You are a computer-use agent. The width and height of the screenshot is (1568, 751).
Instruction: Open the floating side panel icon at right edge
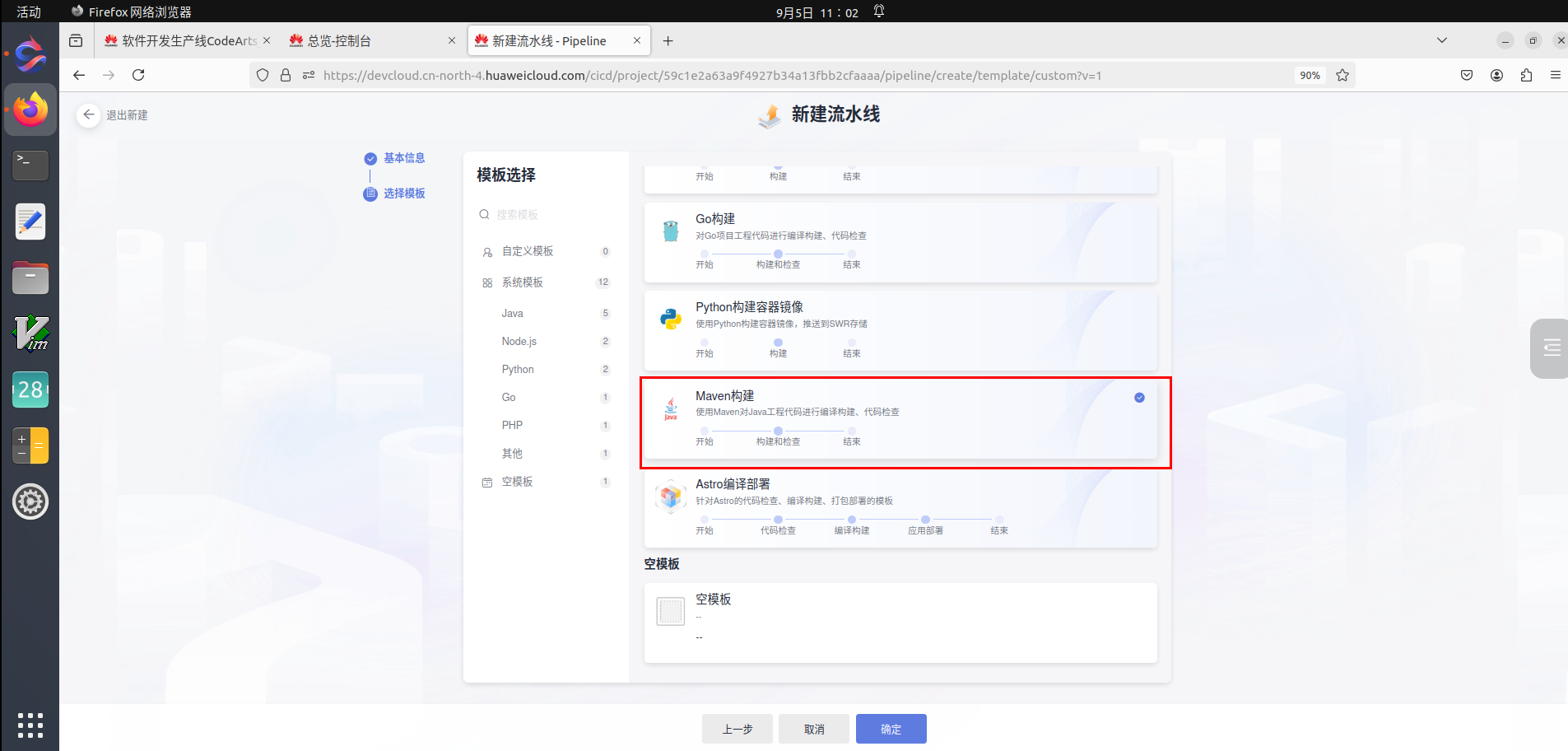pyautogui.click(x=1551, y=348)
